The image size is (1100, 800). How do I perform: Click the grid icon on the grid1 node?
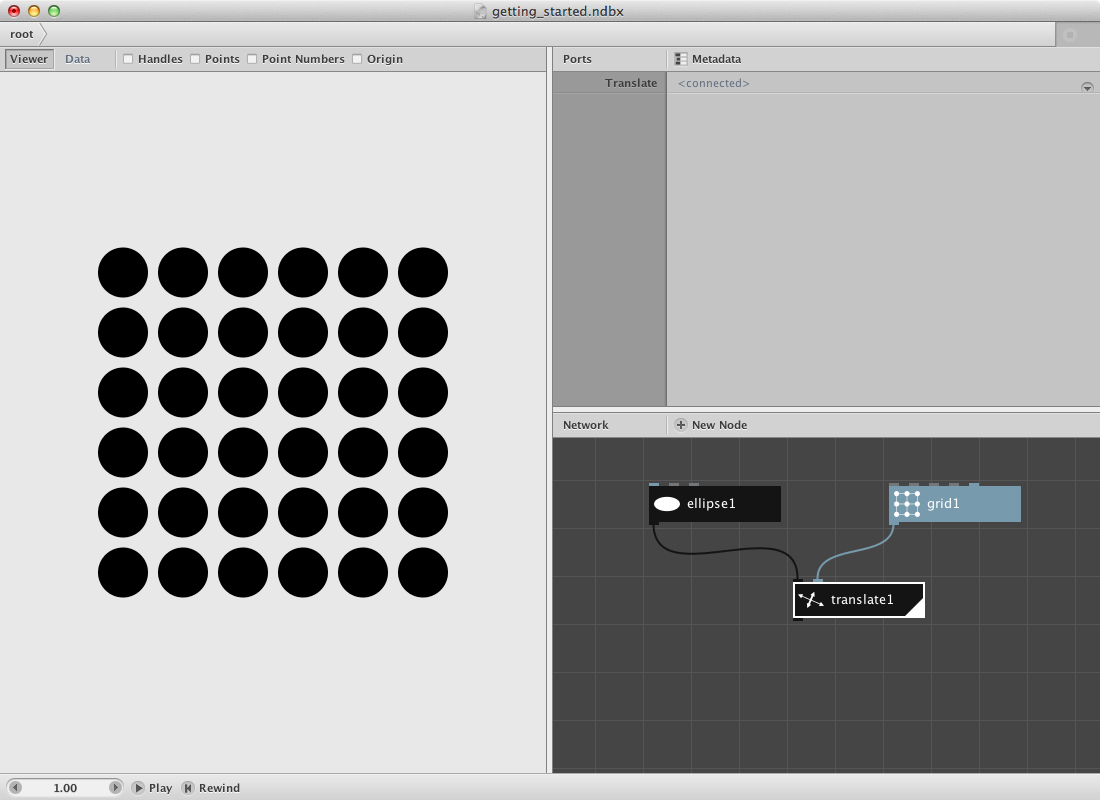pos(907,503)
